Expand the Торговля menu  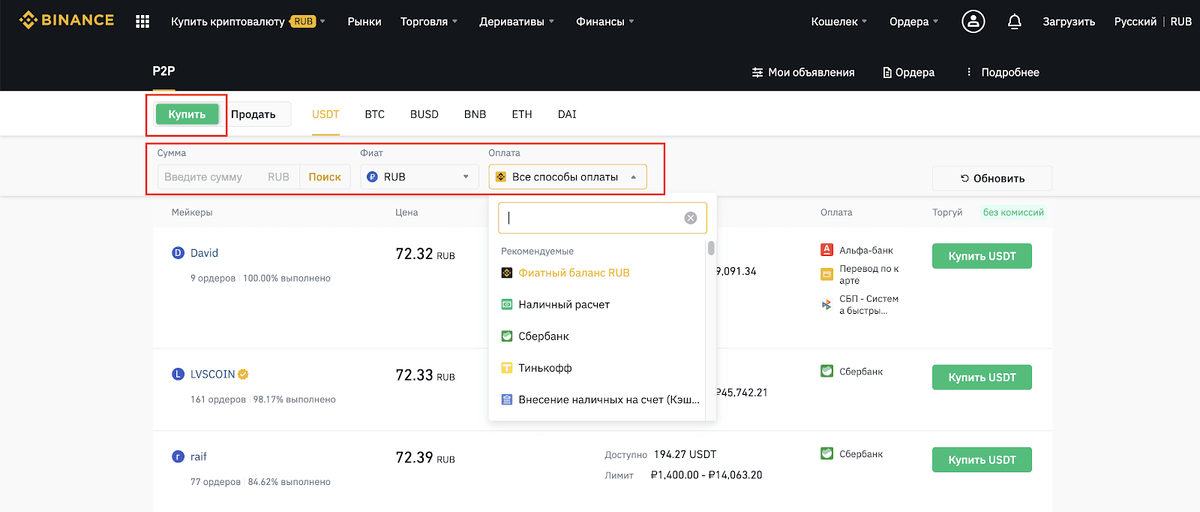pyautogui.click(x=429, y=21)
